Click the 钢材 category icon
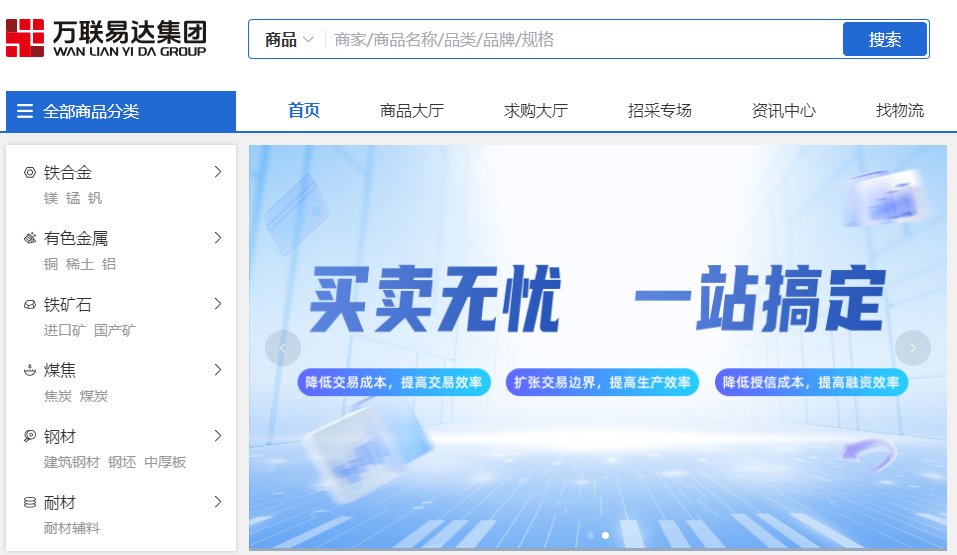Viewport: 957px width, 555px height. [30, 436]
